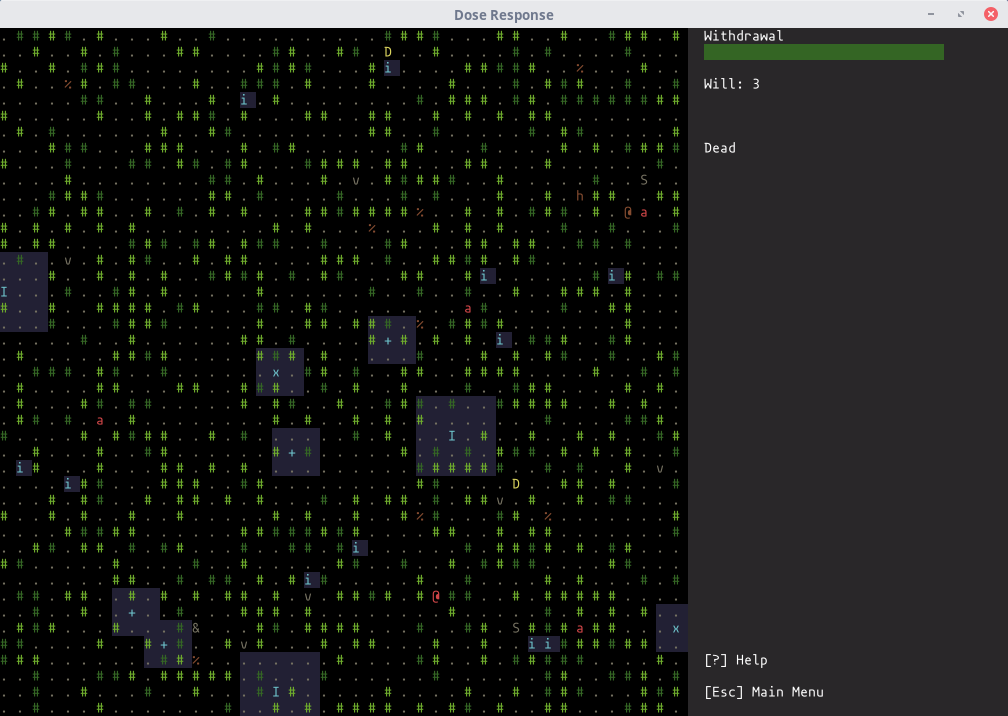Click the red a right of the bottom gray S
This screenshot has width=1008, height=716.
580,628
